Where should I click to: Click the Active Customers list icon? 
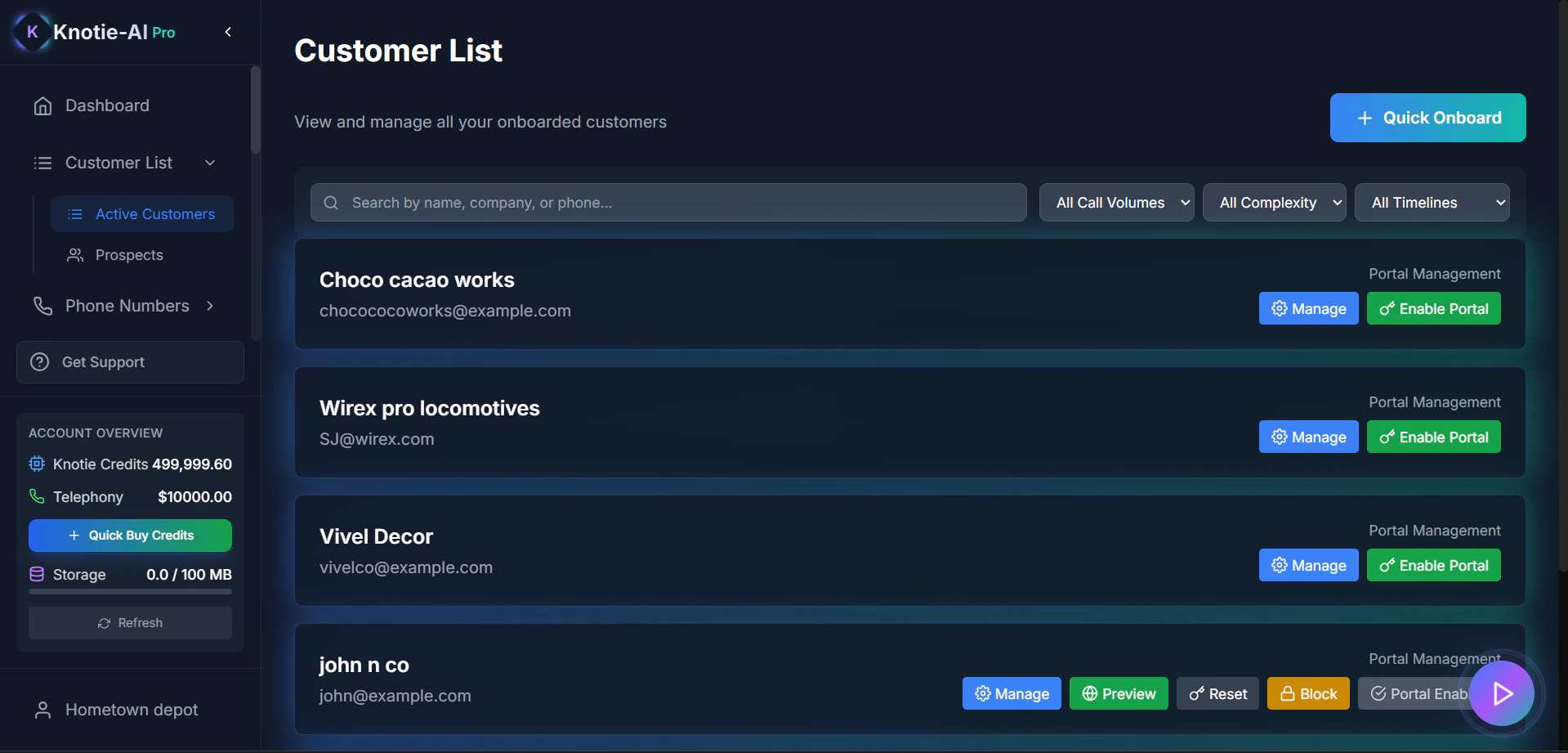74,213
